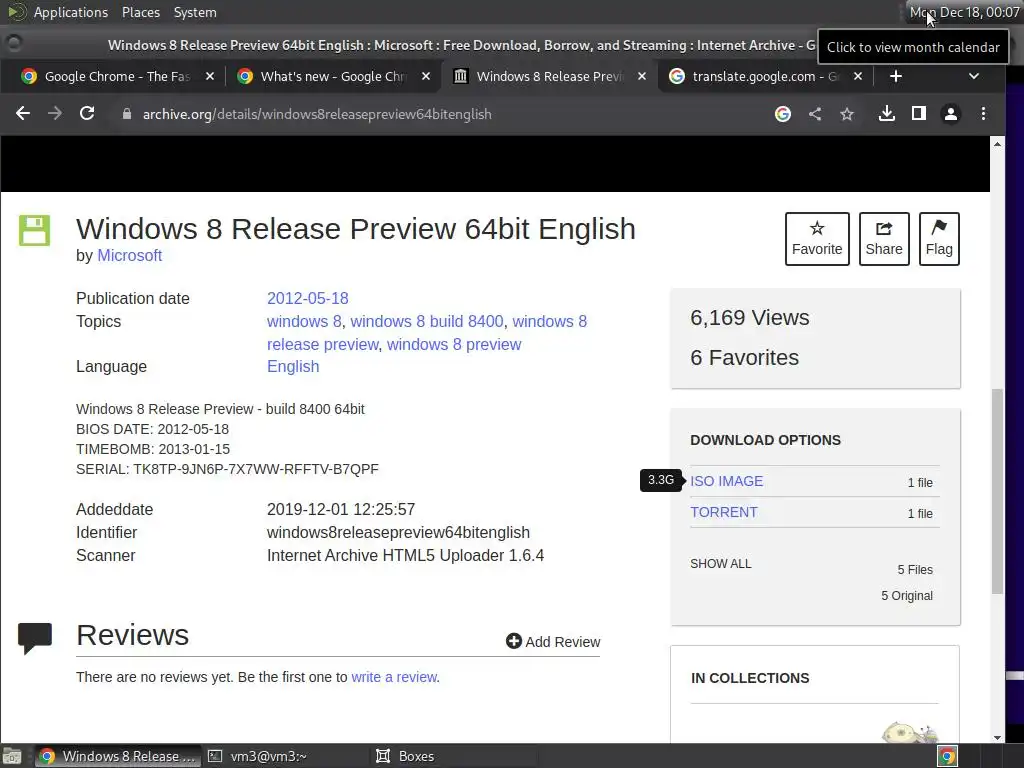Click the browser forward arrow

55,114
